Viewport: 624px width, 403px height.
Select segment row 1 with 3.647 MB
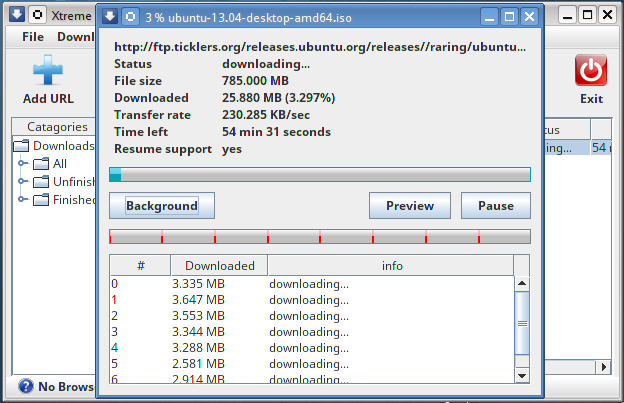[312, 300]
